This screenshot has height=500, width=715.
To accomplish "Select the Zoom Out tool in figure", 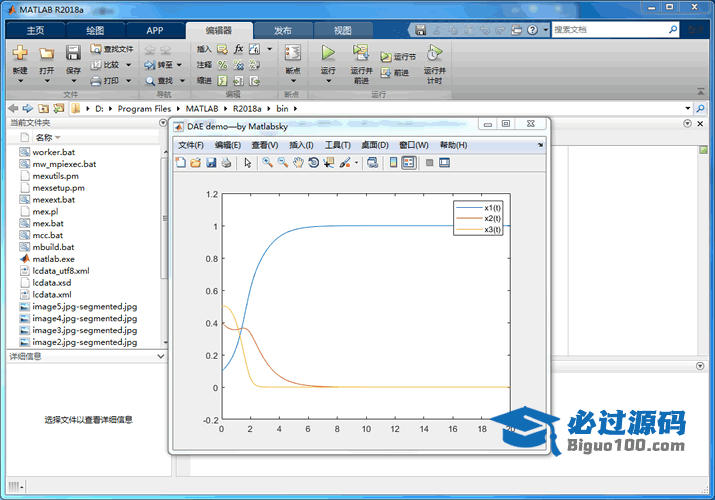I will pos(283,163).
